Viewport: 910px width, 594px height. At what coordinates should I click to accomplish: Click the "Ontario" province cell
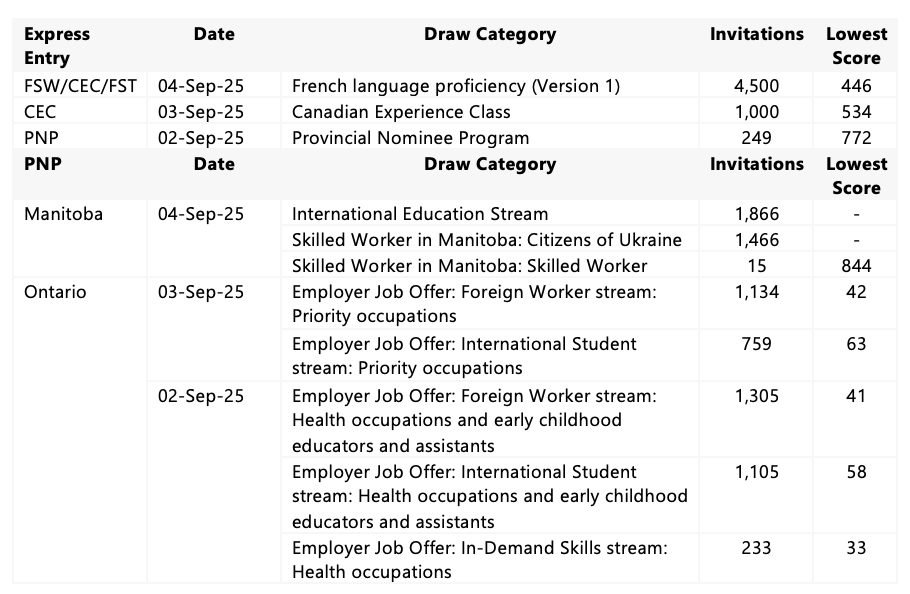coord(55,292)
